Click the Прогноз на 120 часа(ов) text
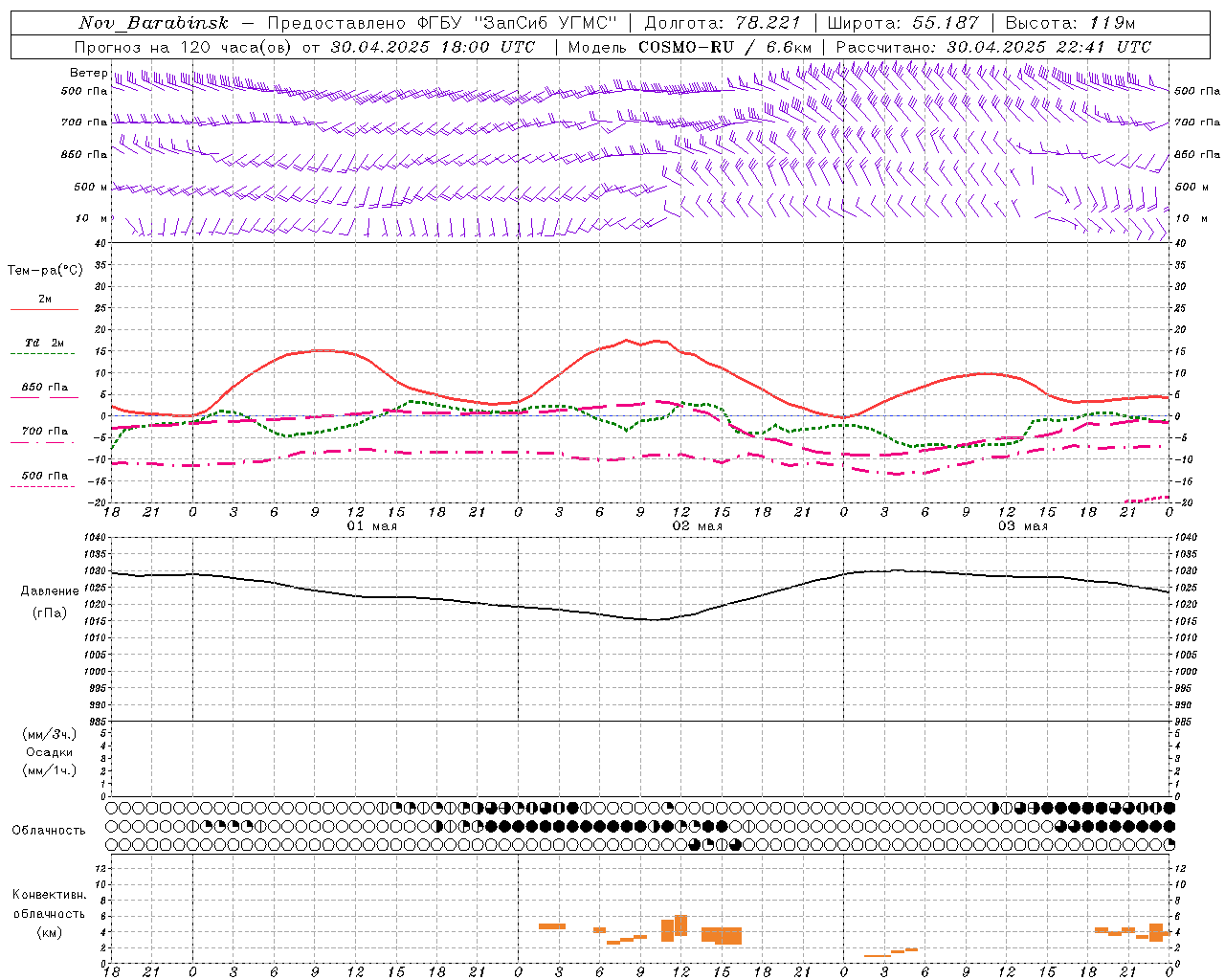This screenshot has width=1225, height=980. tap(185, 47)
